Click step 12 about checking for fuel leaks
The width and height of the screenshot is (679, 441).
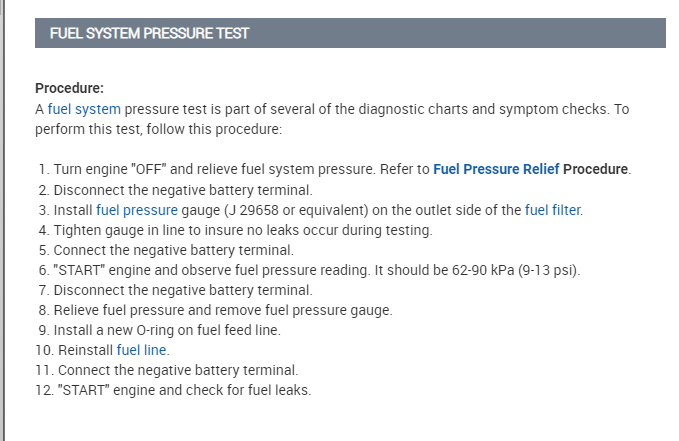182,390
